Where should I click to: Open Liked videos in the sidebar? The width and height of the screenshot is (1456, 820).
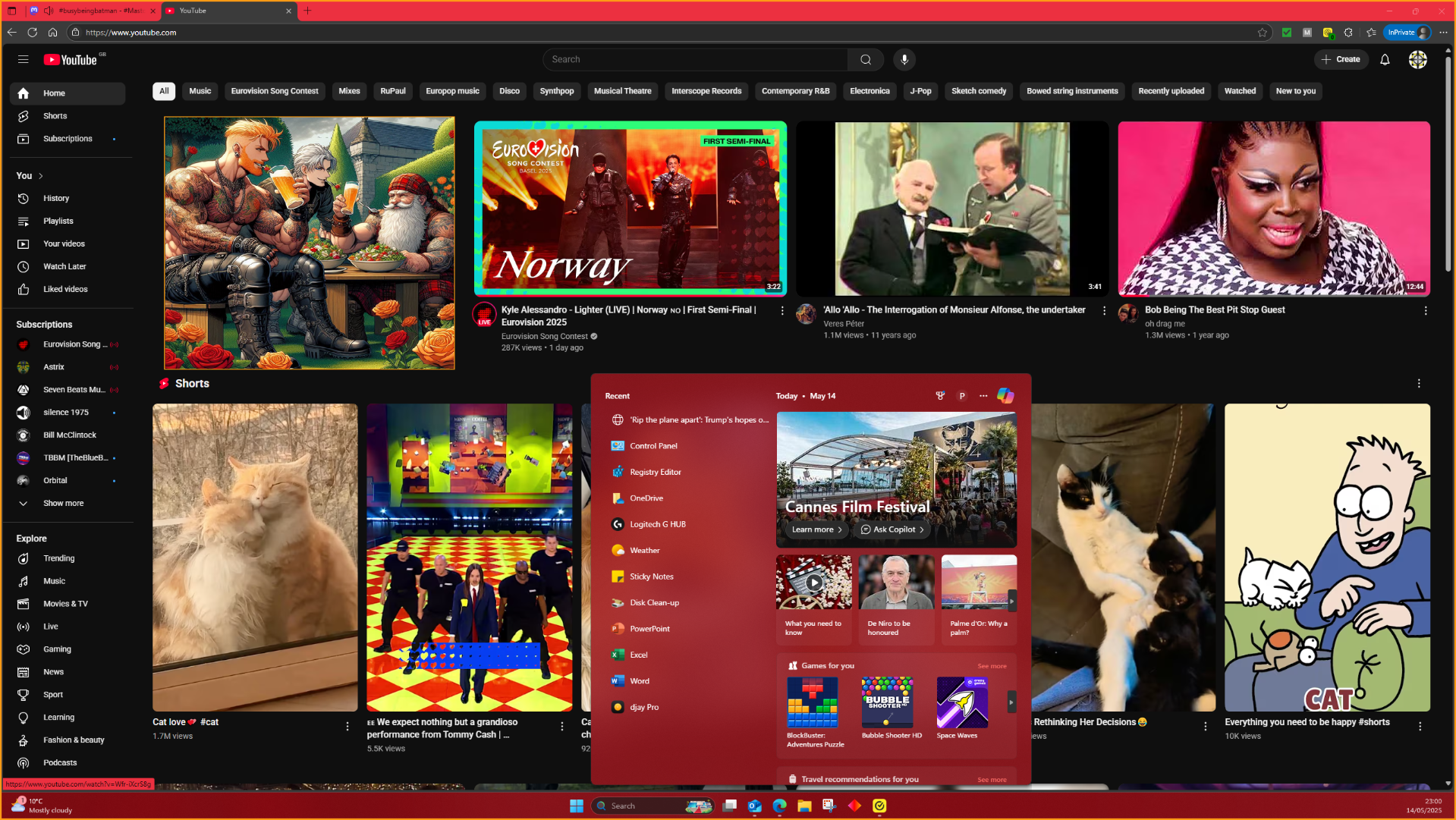click(68, 289)
